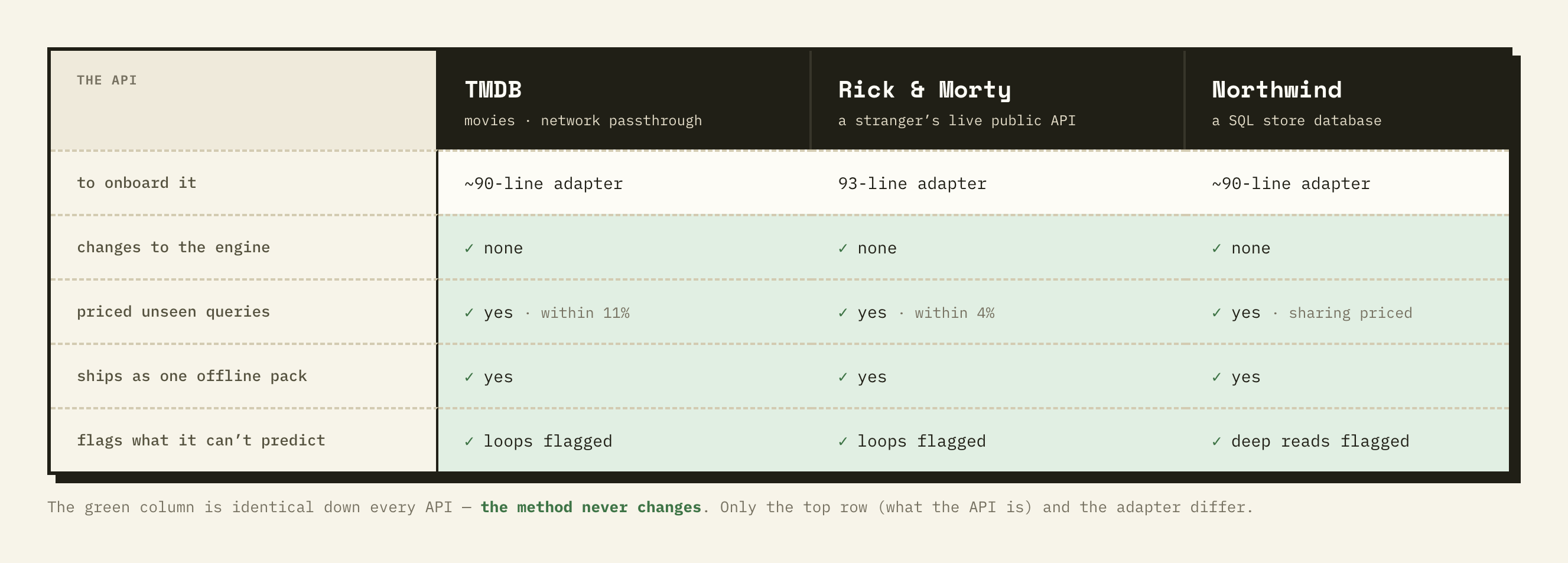The height and width of the screenshot is (563, 1568).
Task: Select the "Rick & Morty" column heading
Action: (925, 90)
